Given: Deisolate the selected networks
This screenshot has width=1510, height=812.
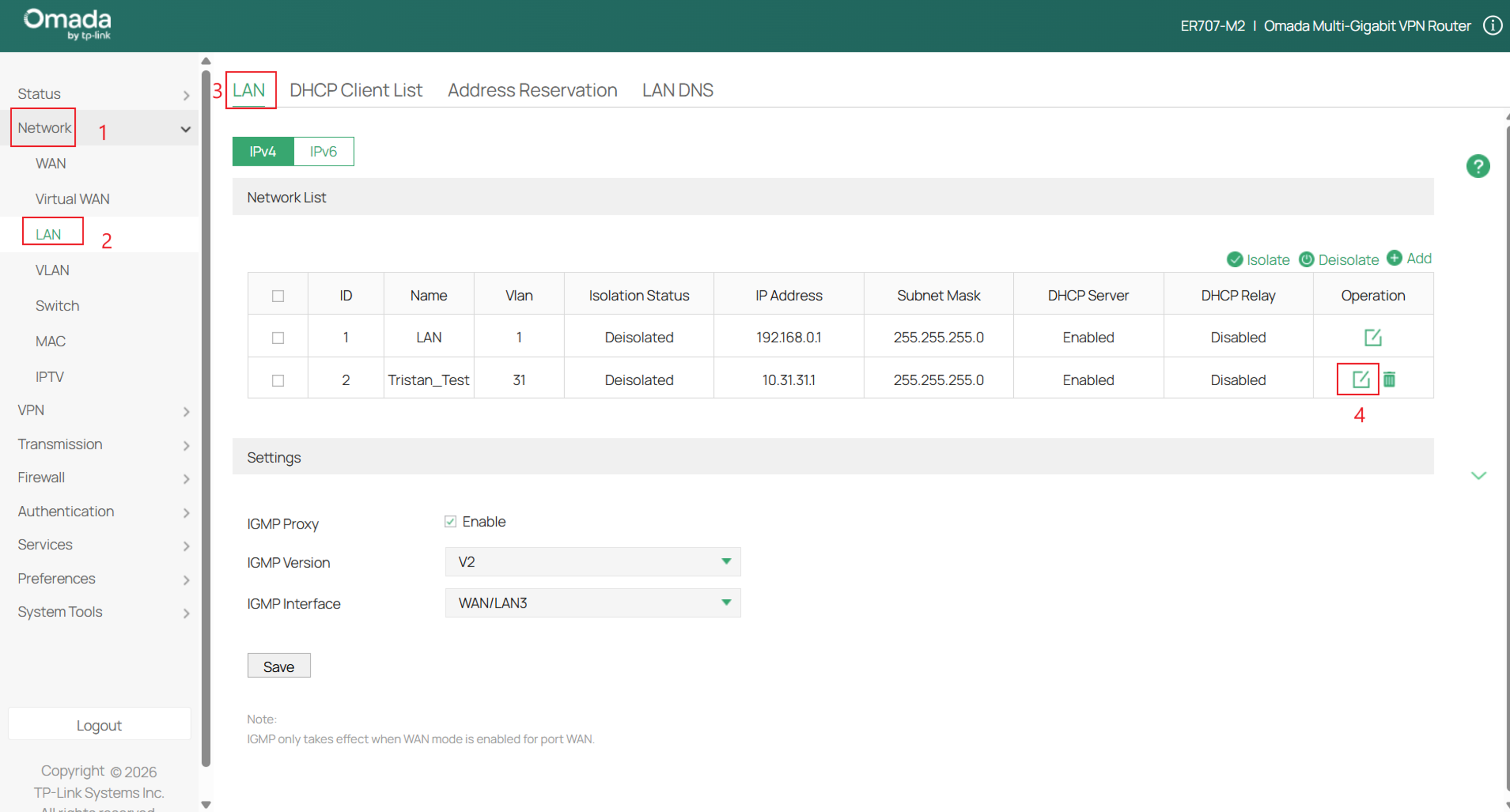Looking at the screenshot, I should tap(1339, 260).
